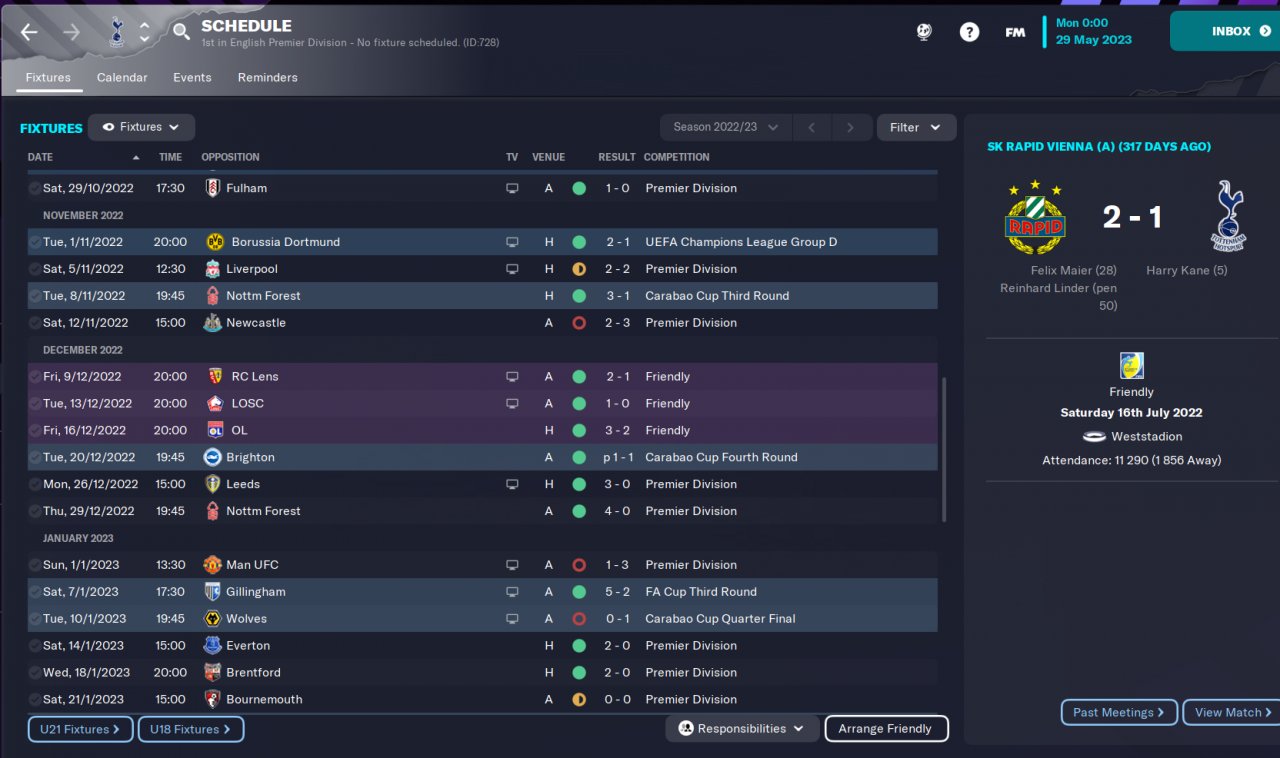The width and height of the screenshot is (1280, 758).
Task: Open the FM menu icon
Action: click(1015, 32)
